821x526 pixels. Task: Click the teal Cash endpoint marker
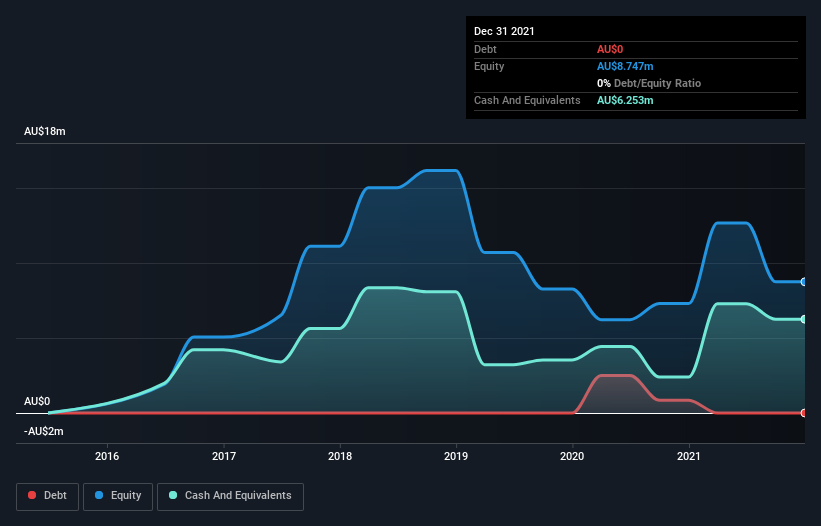804,319
